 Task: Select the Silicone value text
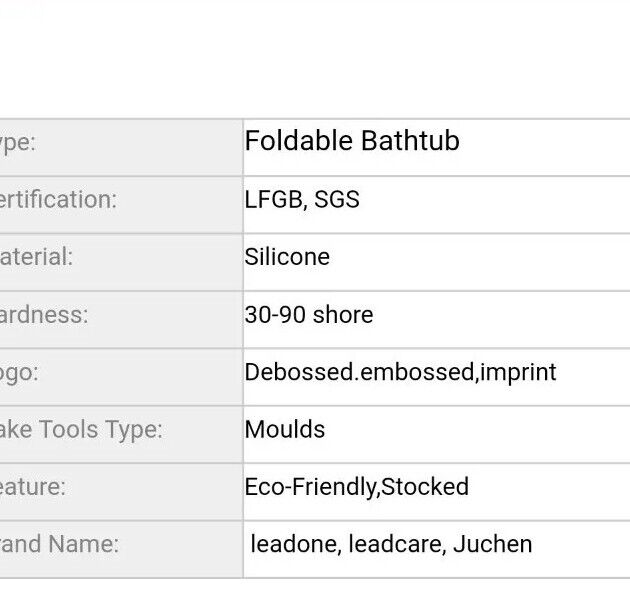pos(287,257)
